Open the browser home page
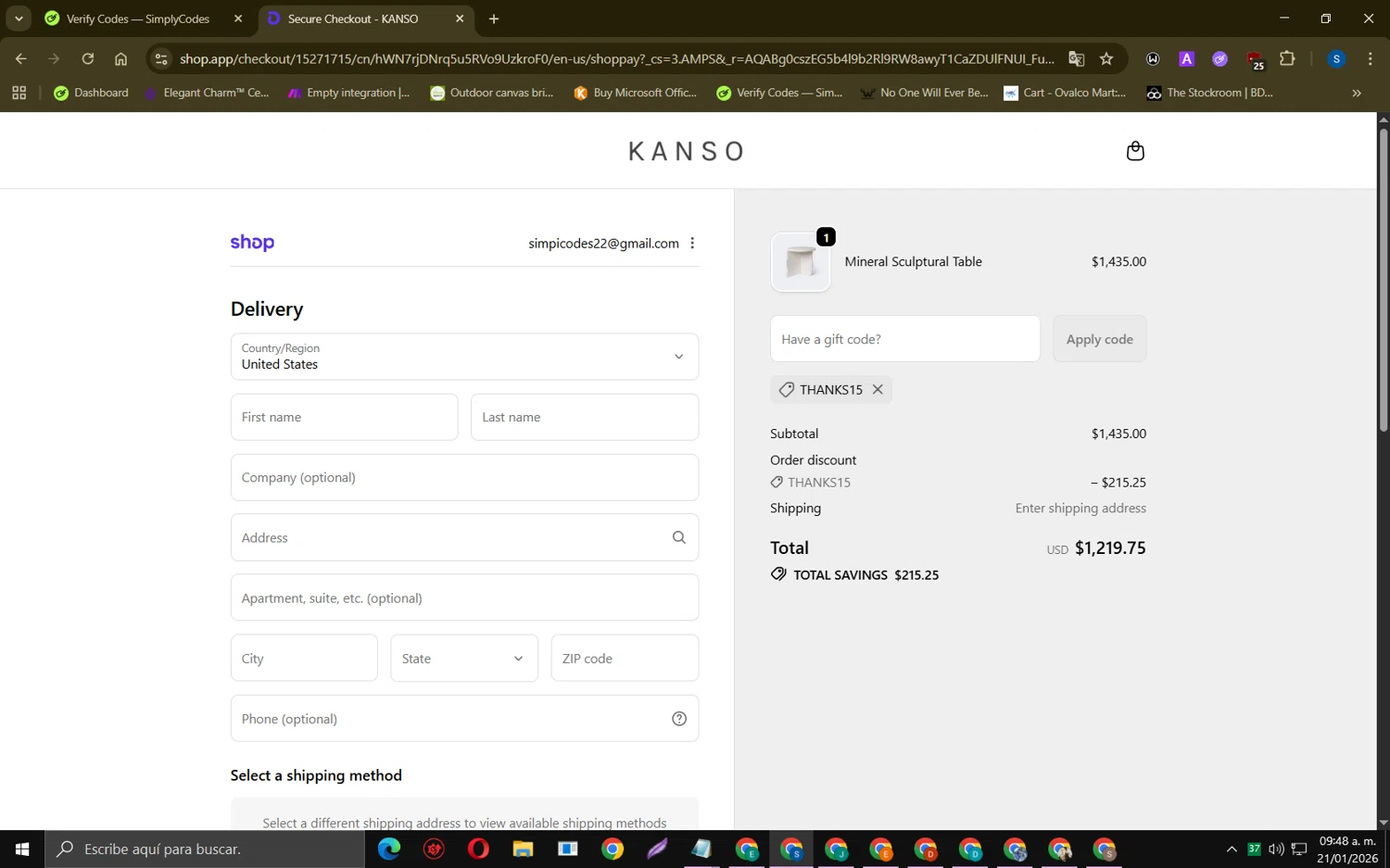The height and width of the screenshot is (868, 1390). 120,58
